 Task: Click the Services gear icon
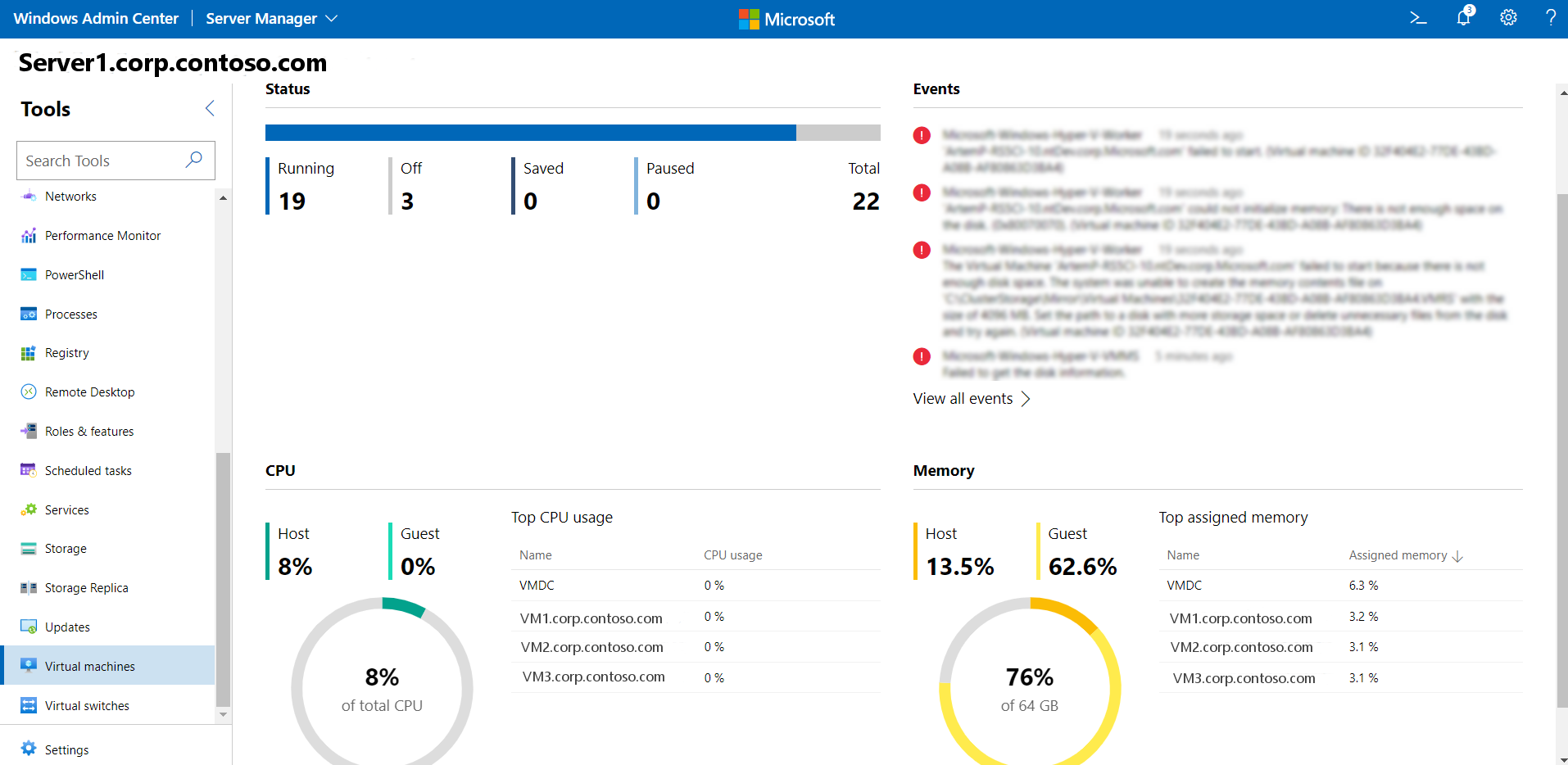pyautogui.click(x=29, y=509)
